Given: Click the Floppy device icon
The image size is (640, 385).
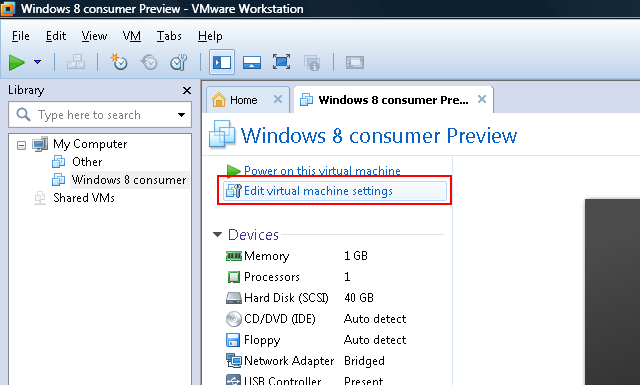Looking at the screenshot, I should tap(233, 340).
